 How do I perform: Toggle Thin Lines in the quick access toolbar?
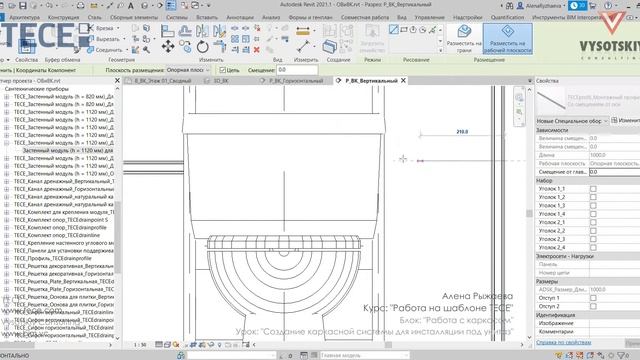(171, 5)
